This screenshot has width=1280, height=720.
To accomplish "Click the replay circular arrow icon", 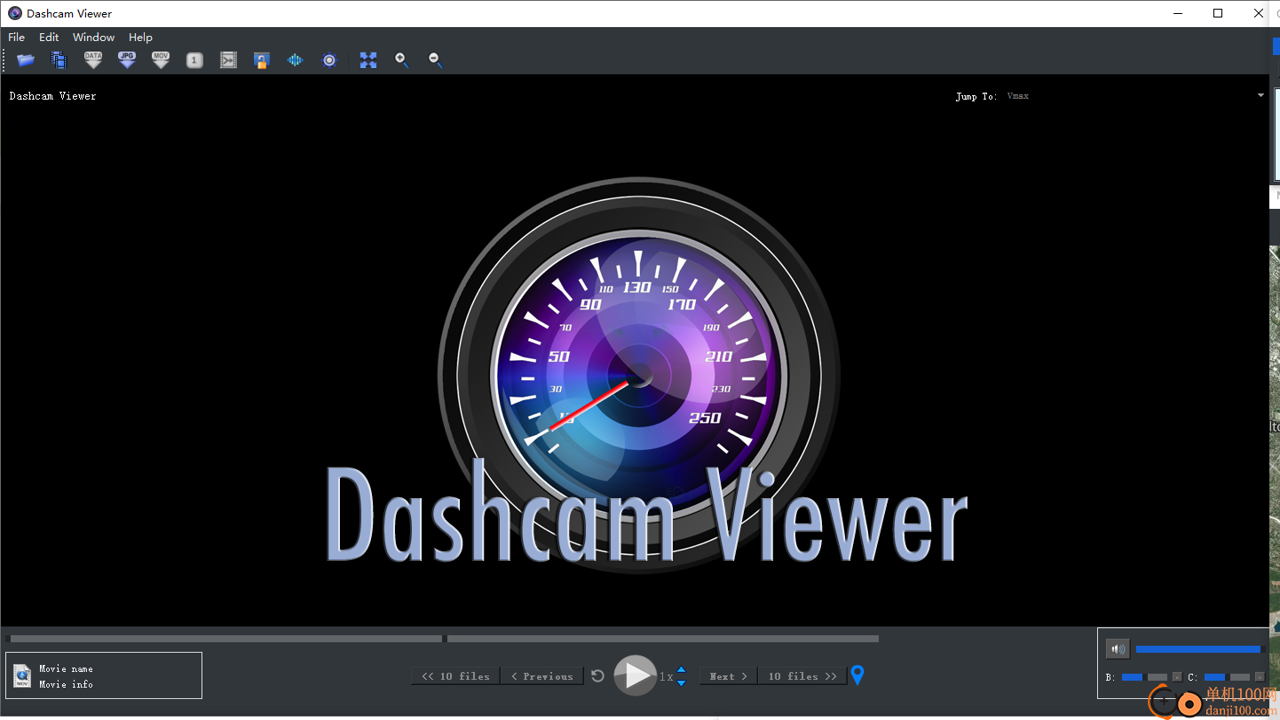I will pyautogui.click(x=598, y=676).
